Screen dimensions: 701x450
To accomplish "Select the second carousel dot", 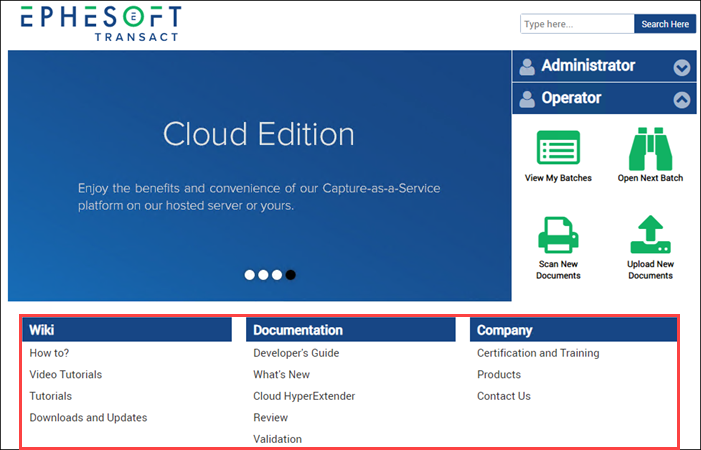I will pyautogui.click(x=263, y=275).
